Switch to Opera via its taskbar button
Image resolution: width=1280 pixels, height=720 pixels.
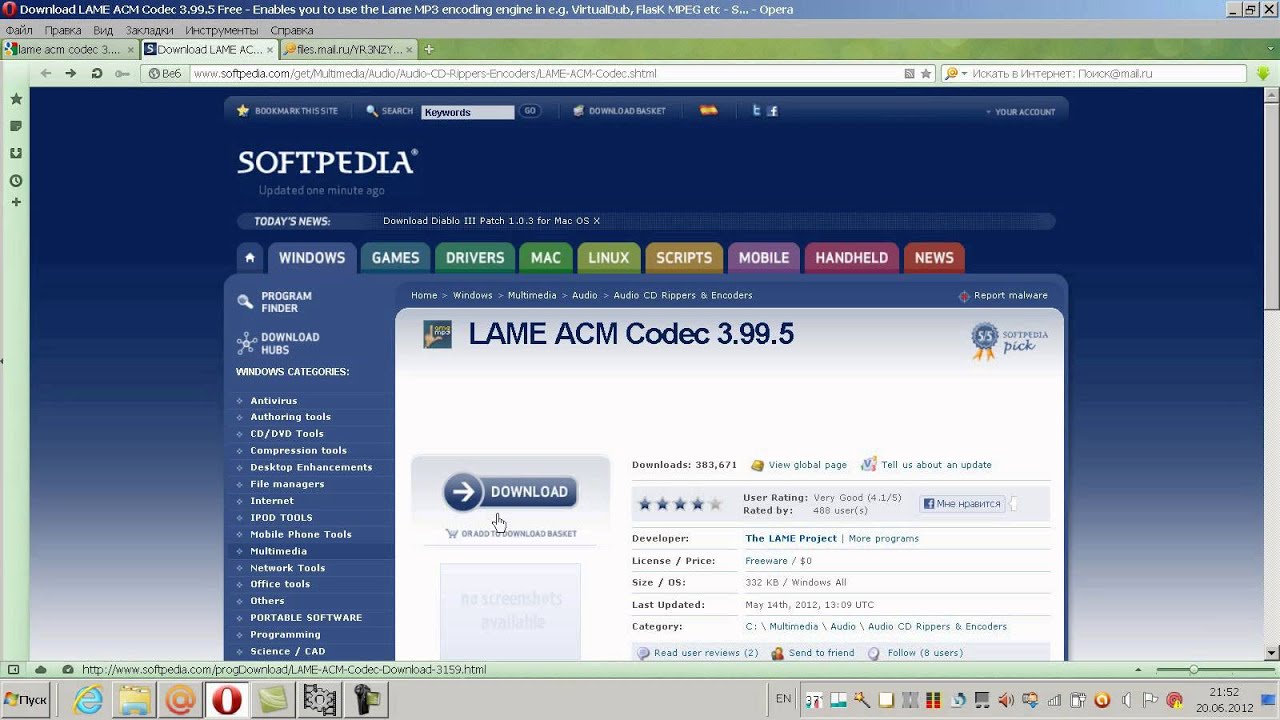tap(227, 700)
